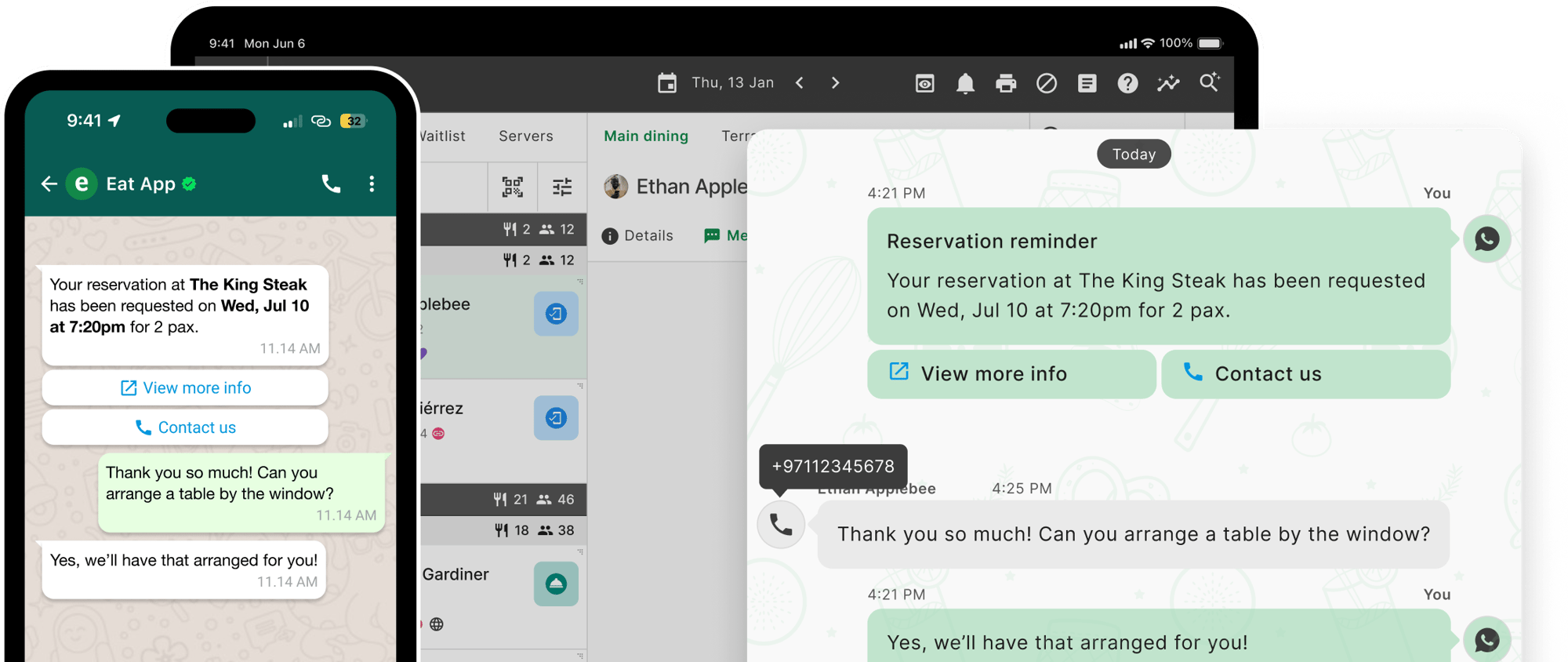Click WhatsApp icon beside 'Yes, we'll have' message
The width and height of the screenshot is (1568, 662).
[x=1486, y=640]
